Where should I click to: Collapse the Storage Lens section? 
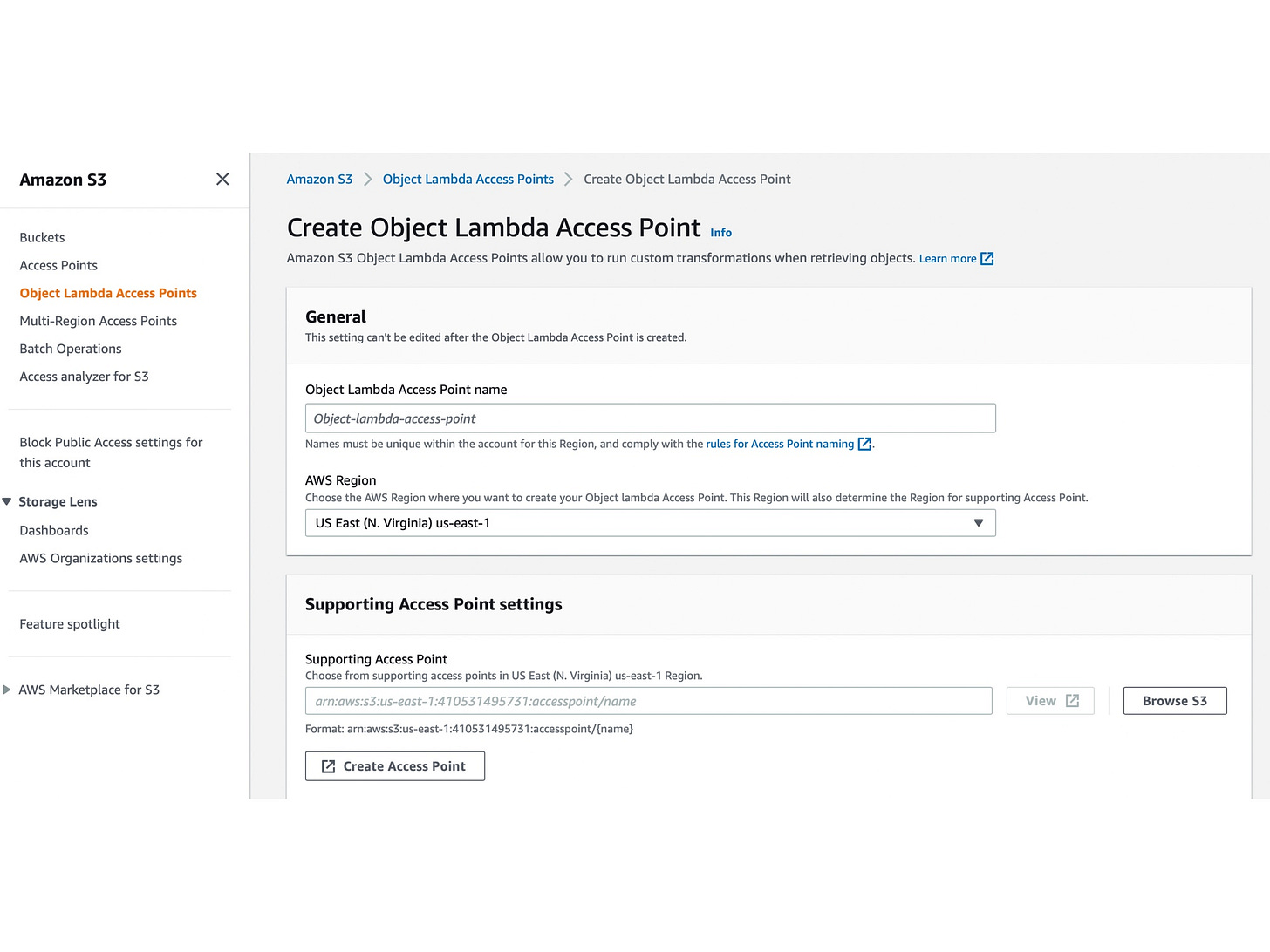click(x=7, y=501)
